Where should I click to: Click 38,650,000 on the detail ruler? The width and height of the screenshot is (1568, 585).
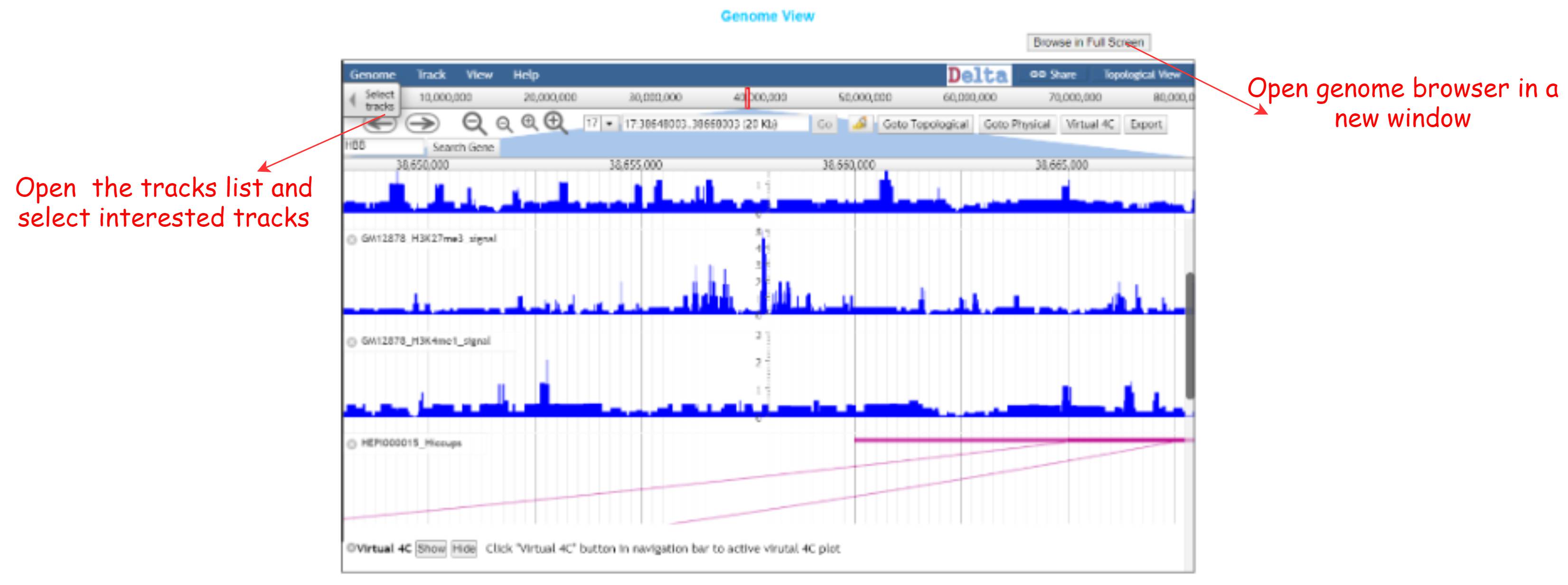(x=423, y=165)
